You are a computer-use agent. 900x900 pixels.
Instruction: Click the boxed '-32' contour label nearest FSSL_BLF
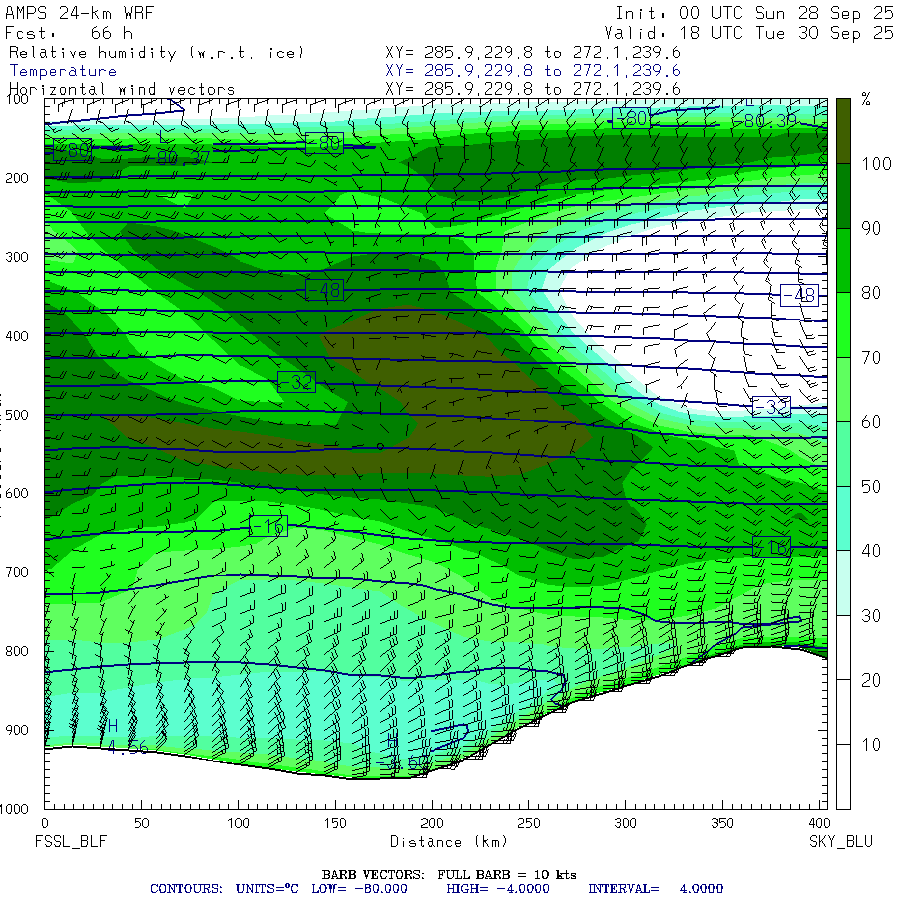[296, 382]
